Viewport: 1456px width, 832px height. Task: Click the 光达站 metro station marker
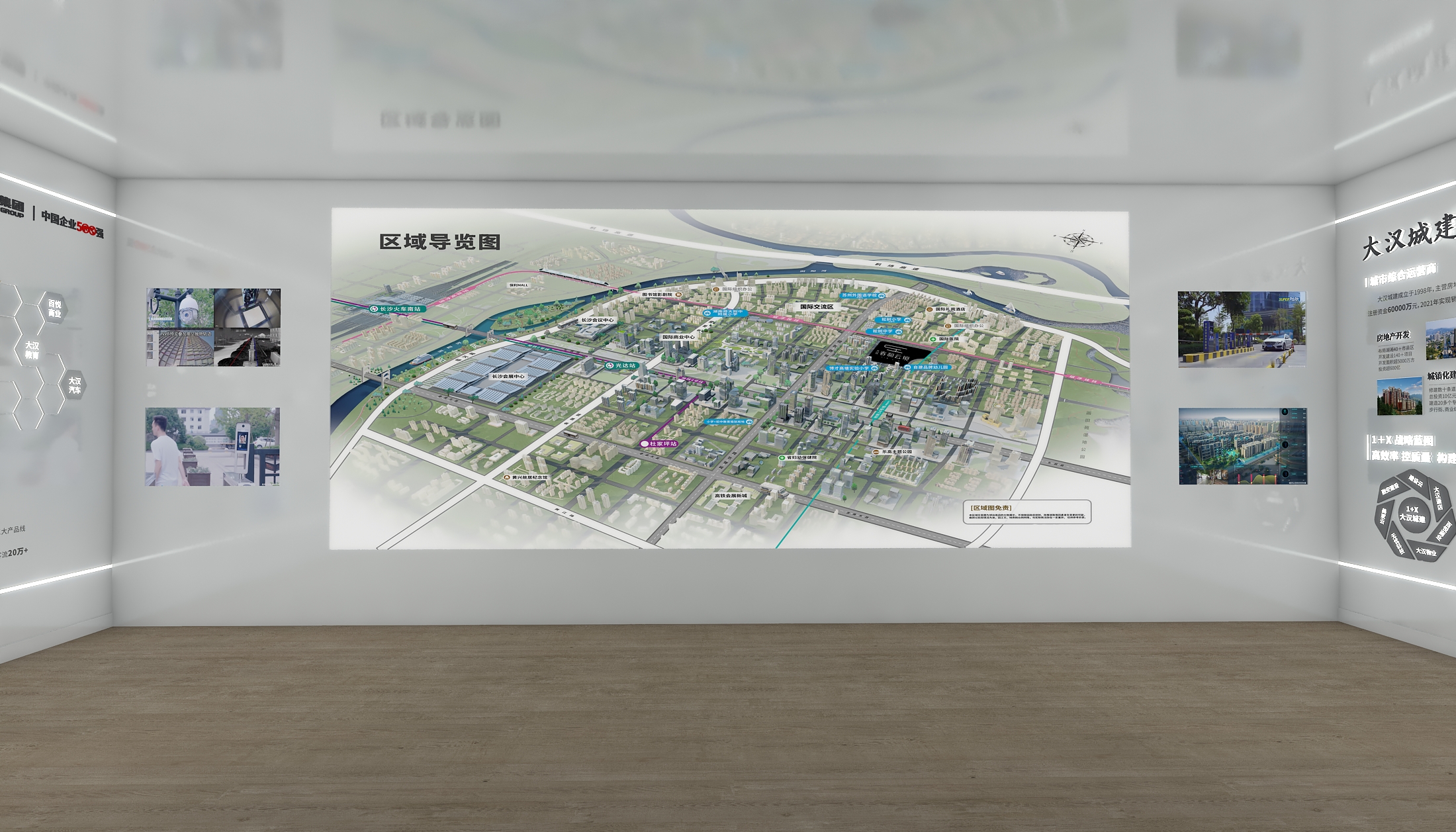coord(621,365)
